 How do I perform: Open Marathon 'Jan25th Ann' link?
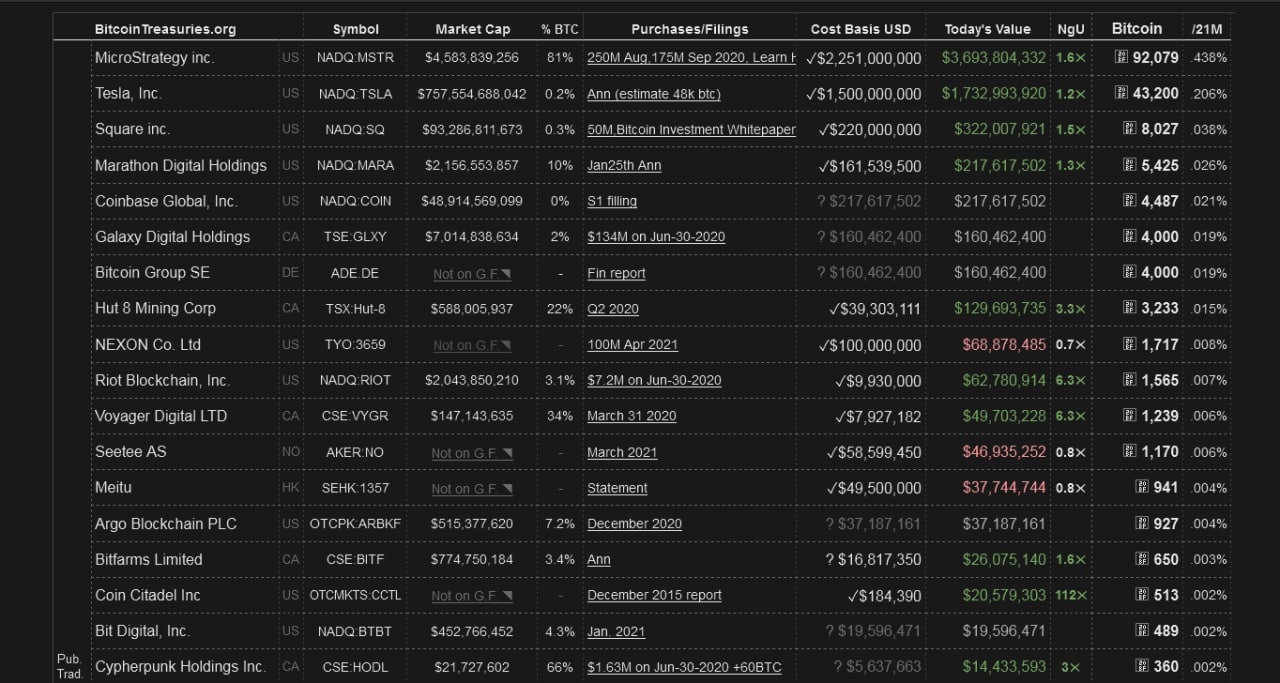click(624, 166)
